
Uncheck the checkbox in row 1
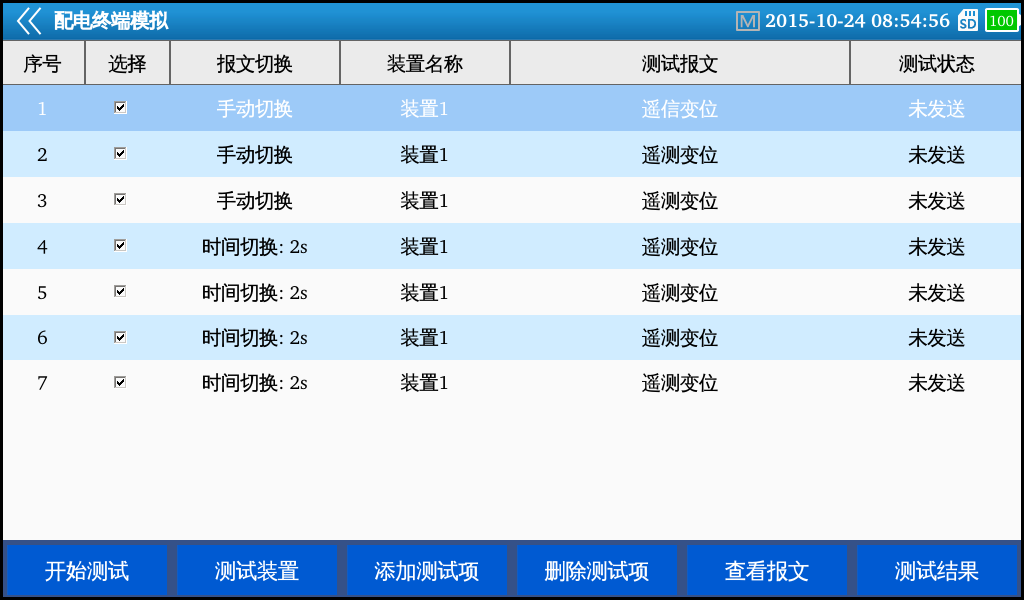pos(121,108)
